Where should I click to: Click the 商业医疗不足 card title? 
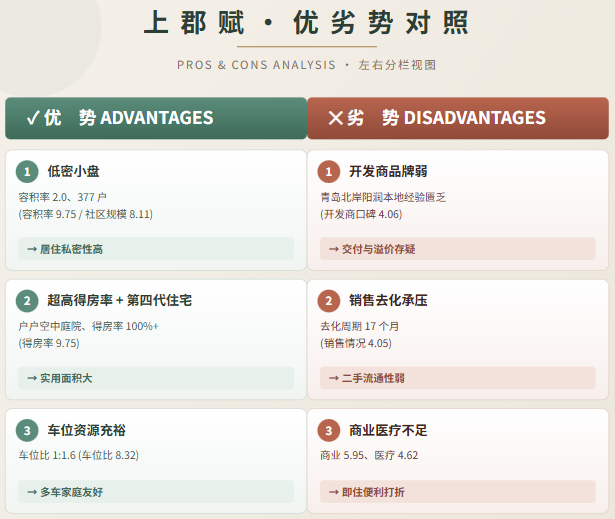pos(388,430)
